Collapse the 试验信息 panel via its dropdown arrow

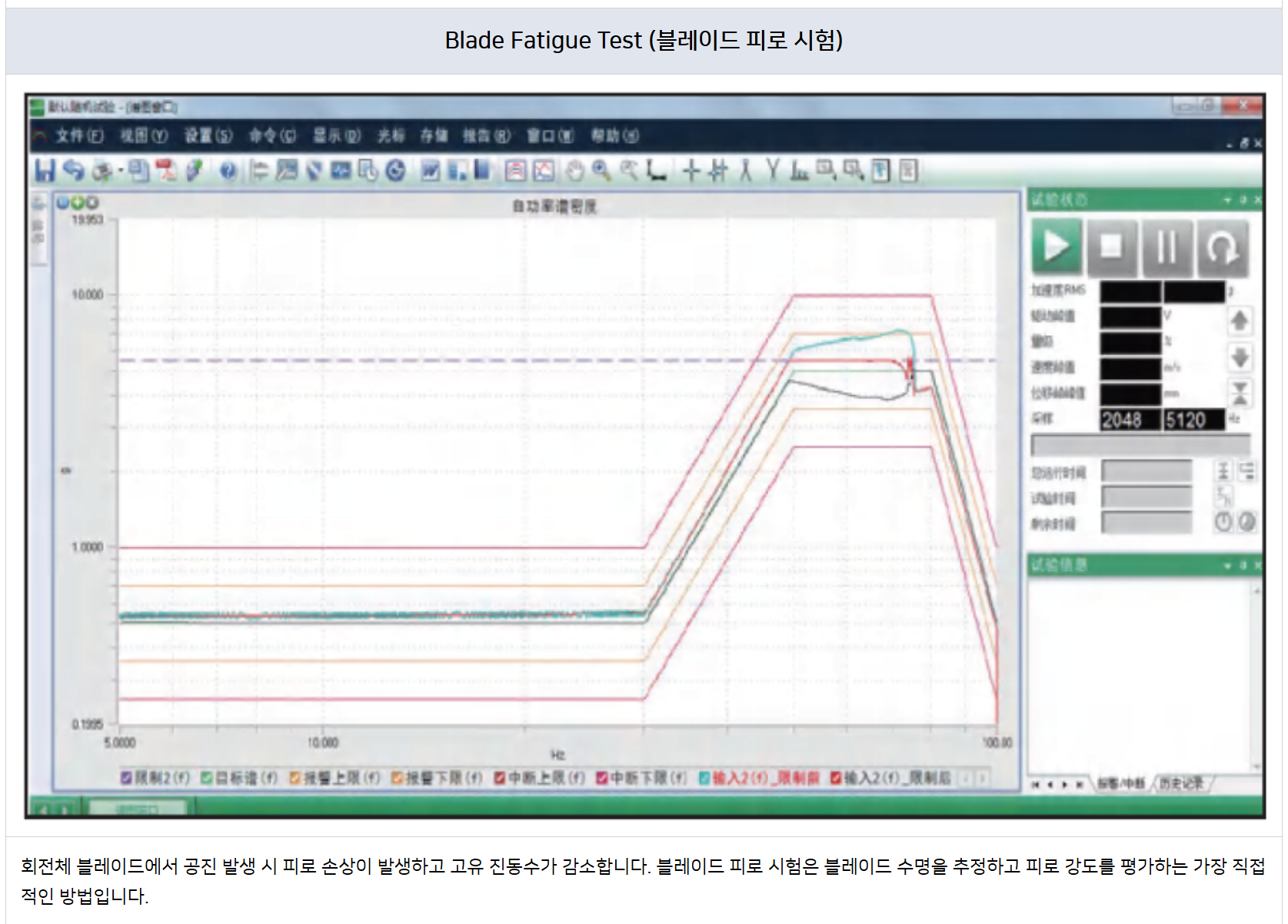point(1228,566)
